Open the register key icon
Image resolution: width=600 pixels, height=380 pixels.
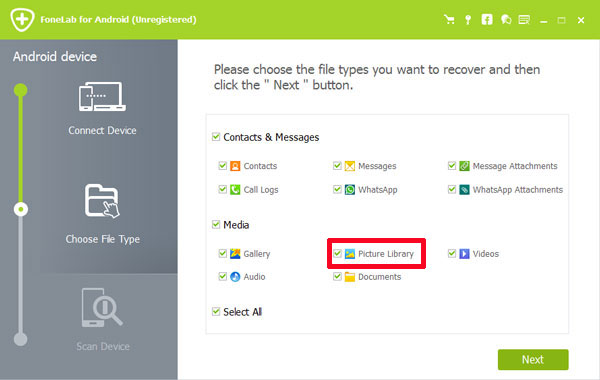(468, 20)
